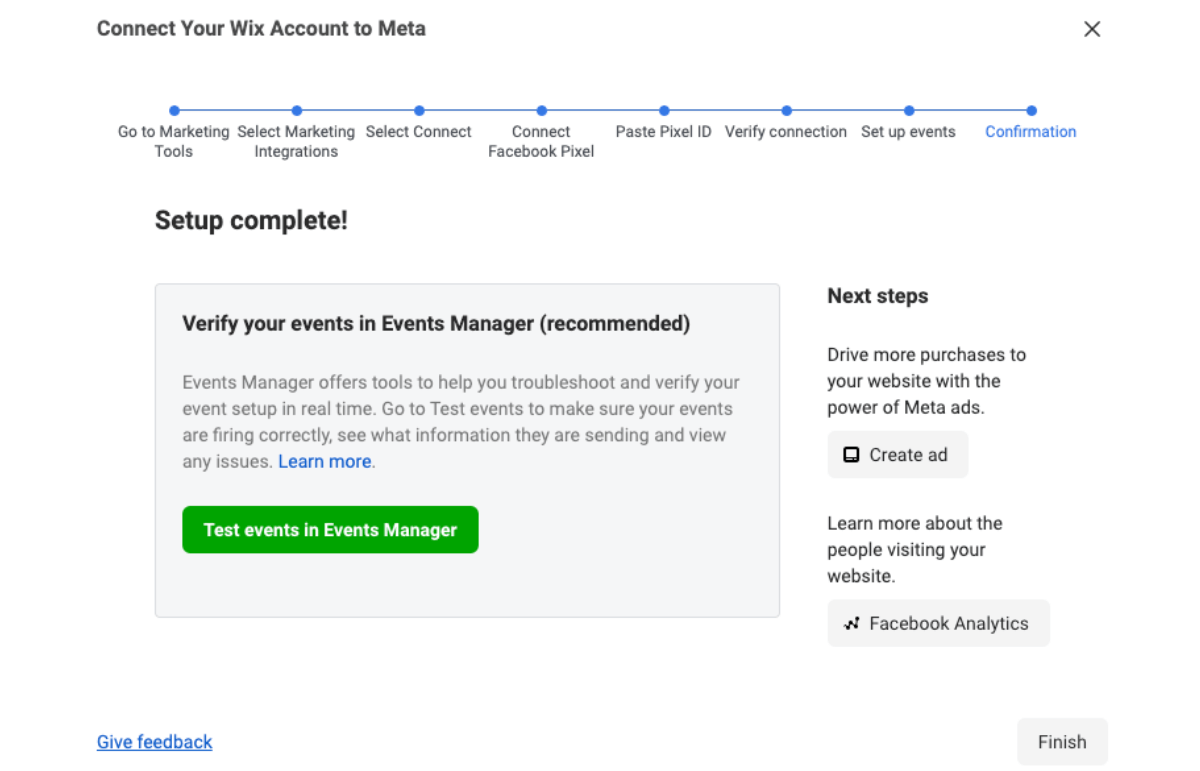Screen dimensions: 1200x771
Task: Click the Paste Pixel ID step dot
Action: [x=664, y=111]
